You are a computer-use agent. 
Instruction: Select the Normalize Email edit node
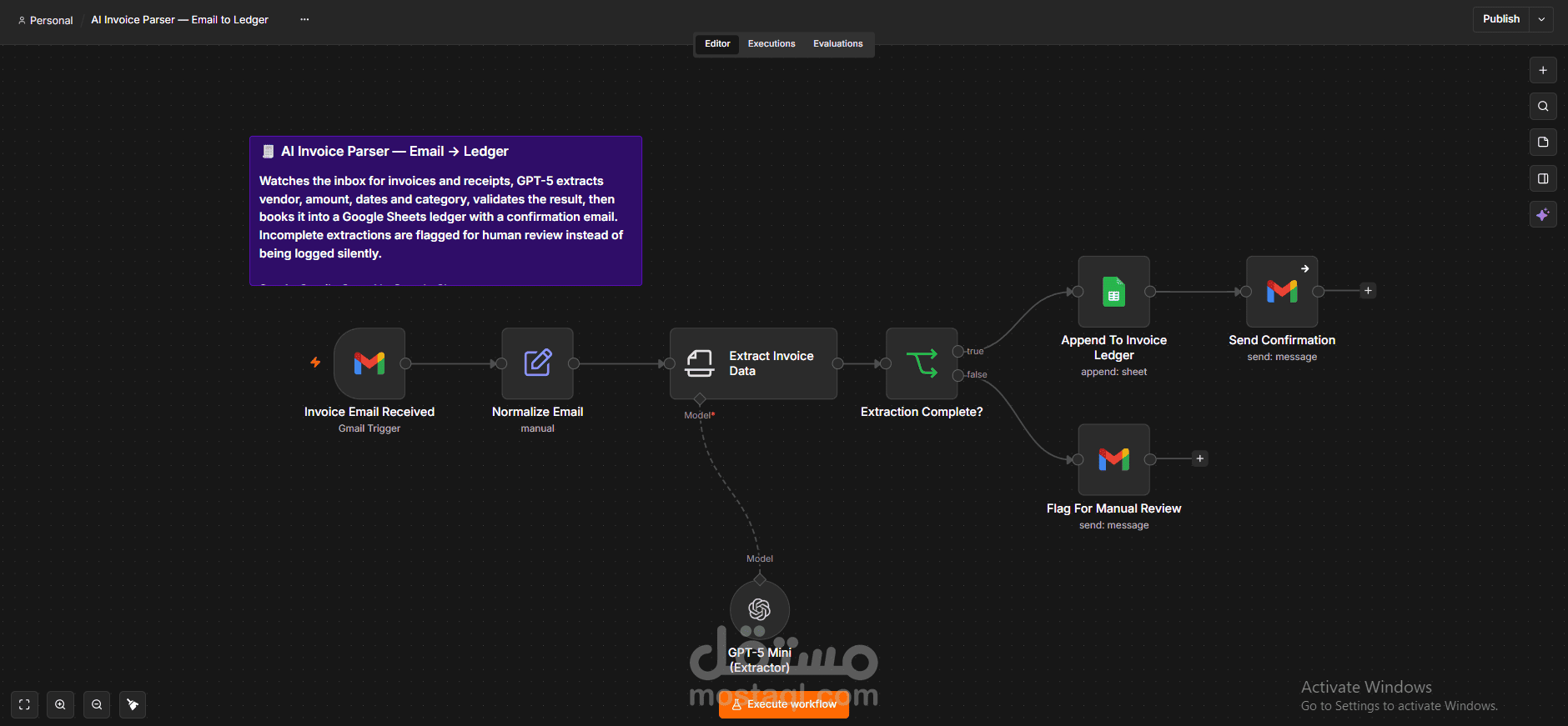pos(537,363)
